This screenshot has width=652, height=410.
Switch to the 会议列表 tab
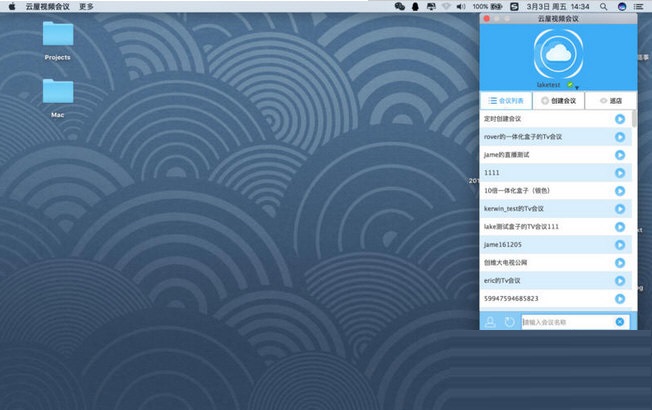point(507,101)
